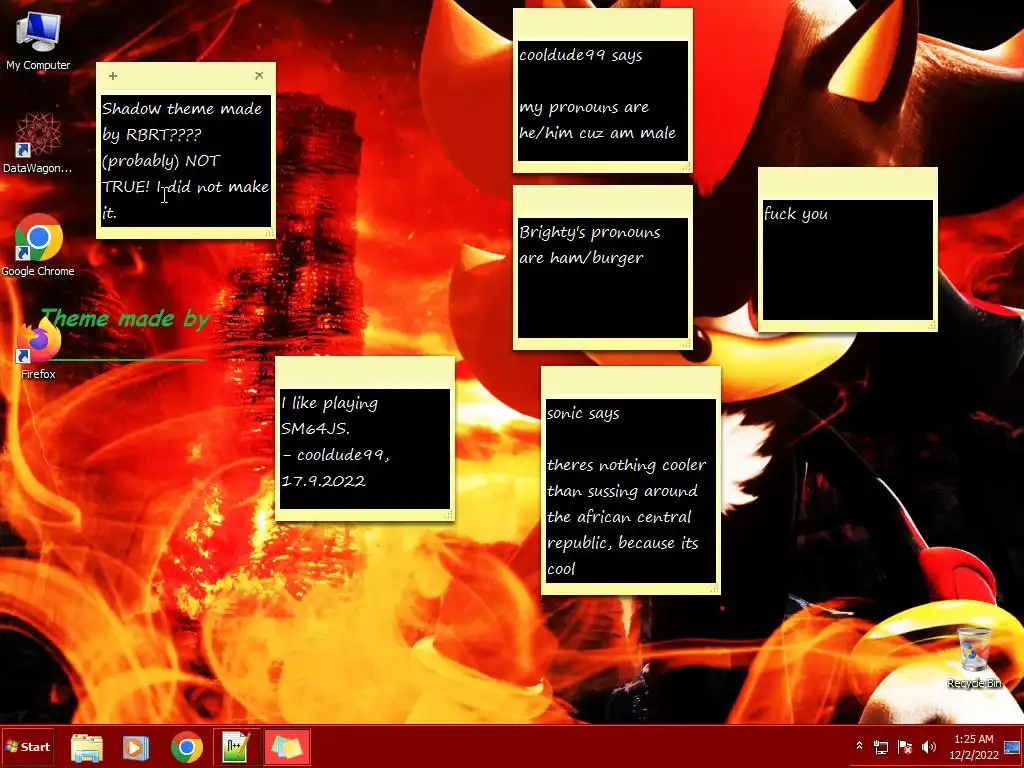The width and height of the screenshot is (1024, 768).
Task: Open Windows Media Player from the taskbar
Action: coord(136,747)
